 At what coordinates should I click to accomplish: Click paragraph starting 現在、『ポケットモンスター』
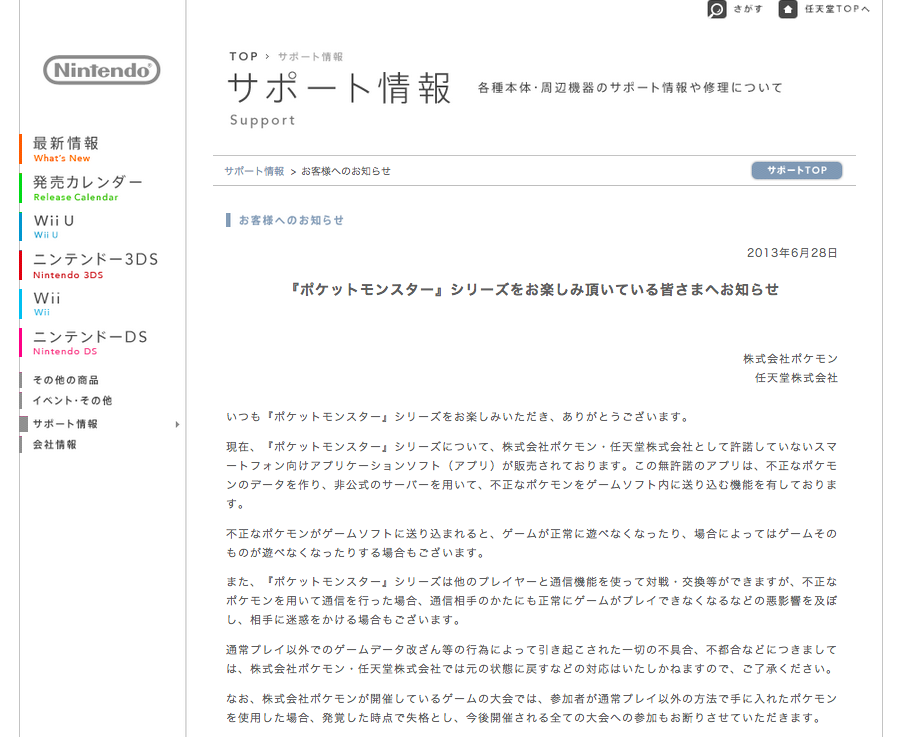[532, 475]
